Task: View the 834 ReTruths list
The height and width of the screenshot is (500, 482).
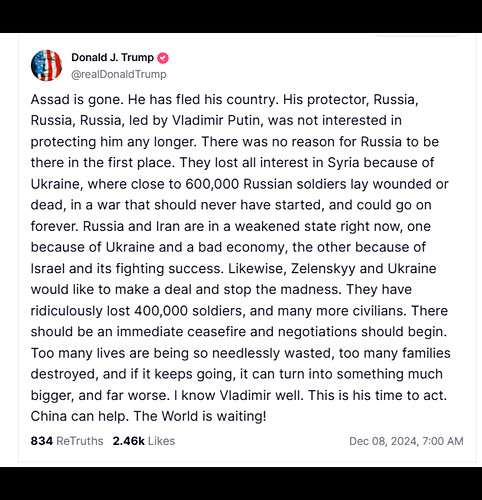Action: (67, 441)
